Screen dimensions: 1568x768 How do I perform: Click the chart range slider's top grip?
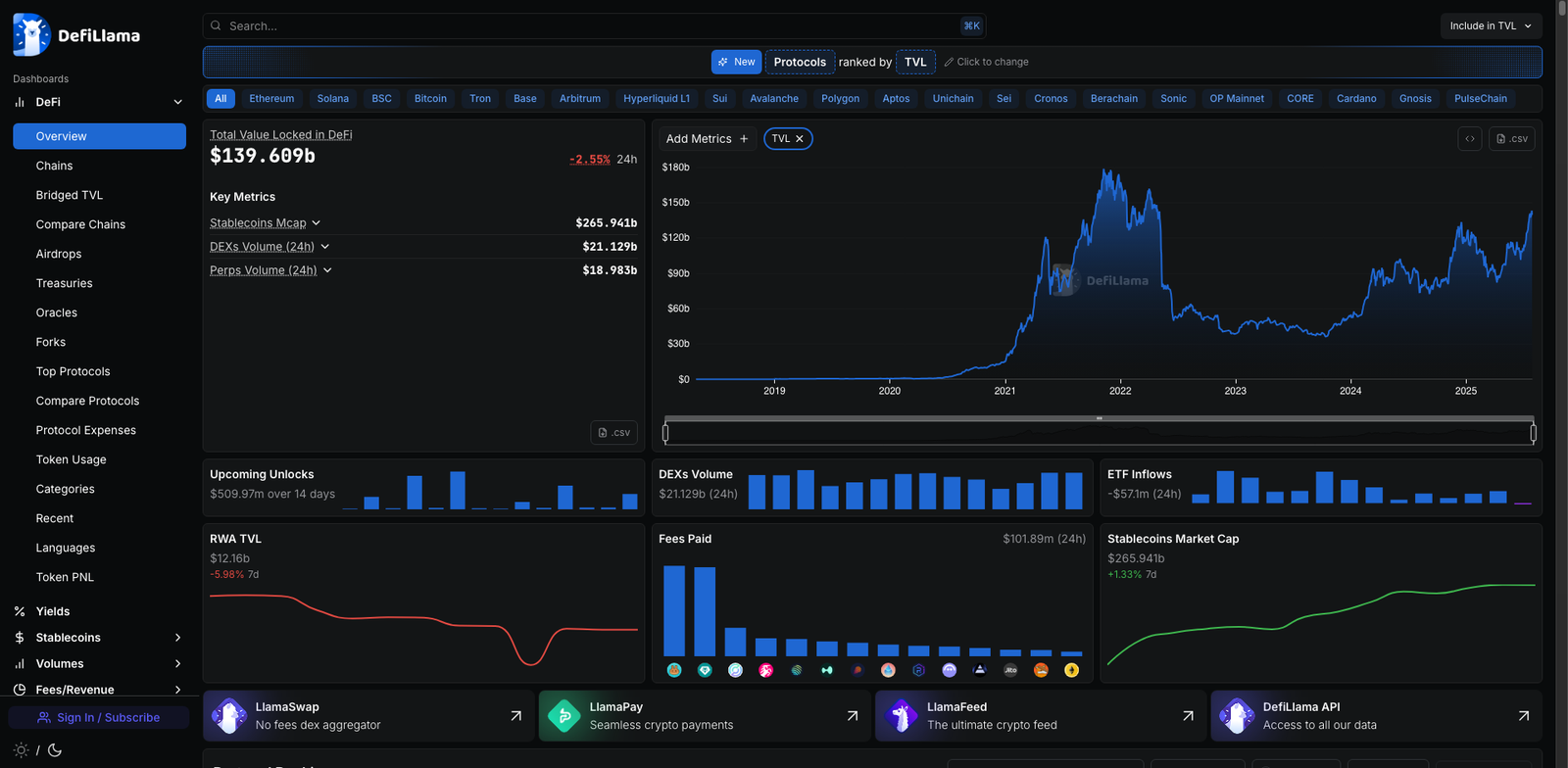click(x=1100, y=418)
